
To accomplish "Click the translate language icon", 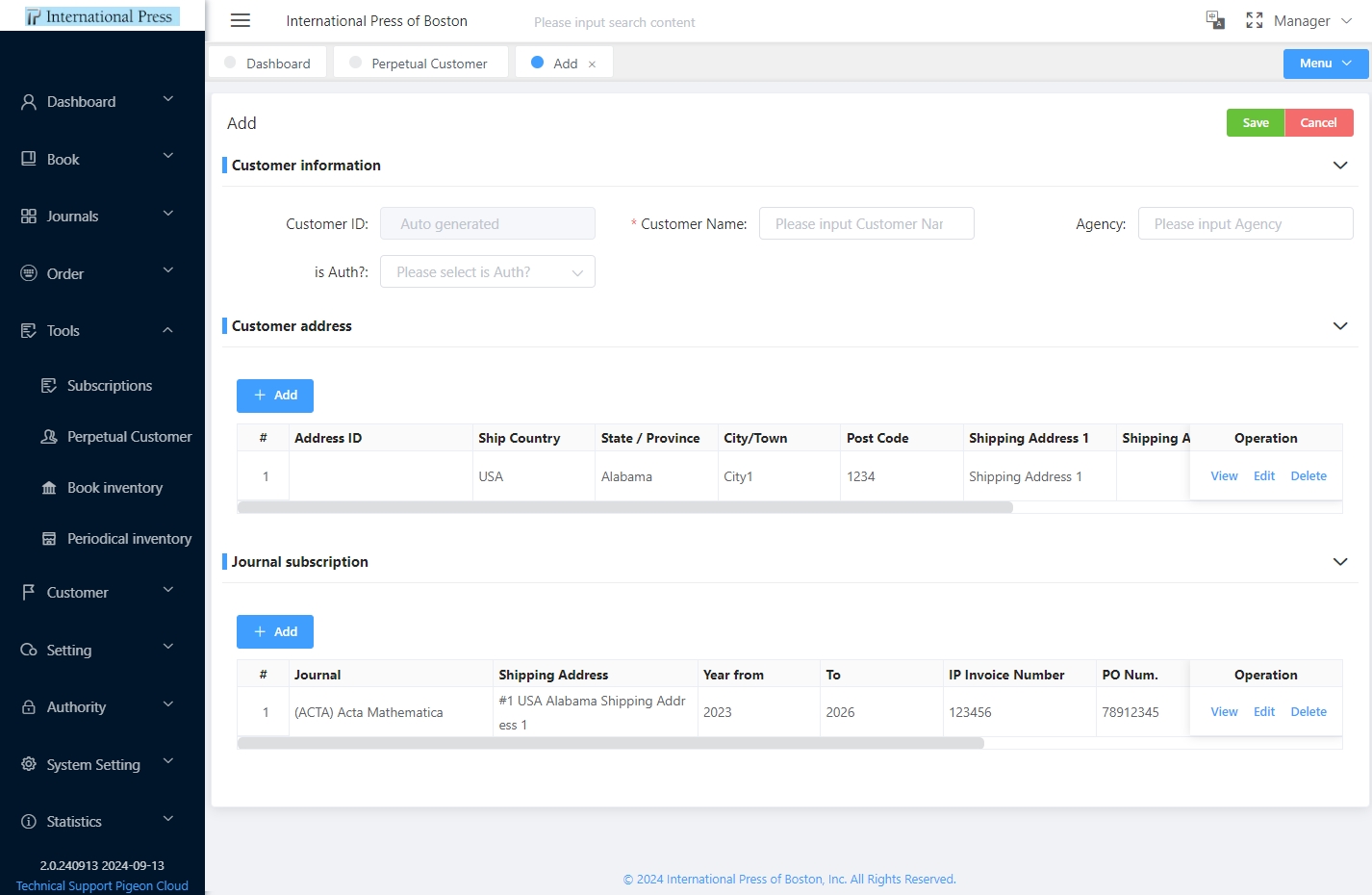I will pos(1215,20).
